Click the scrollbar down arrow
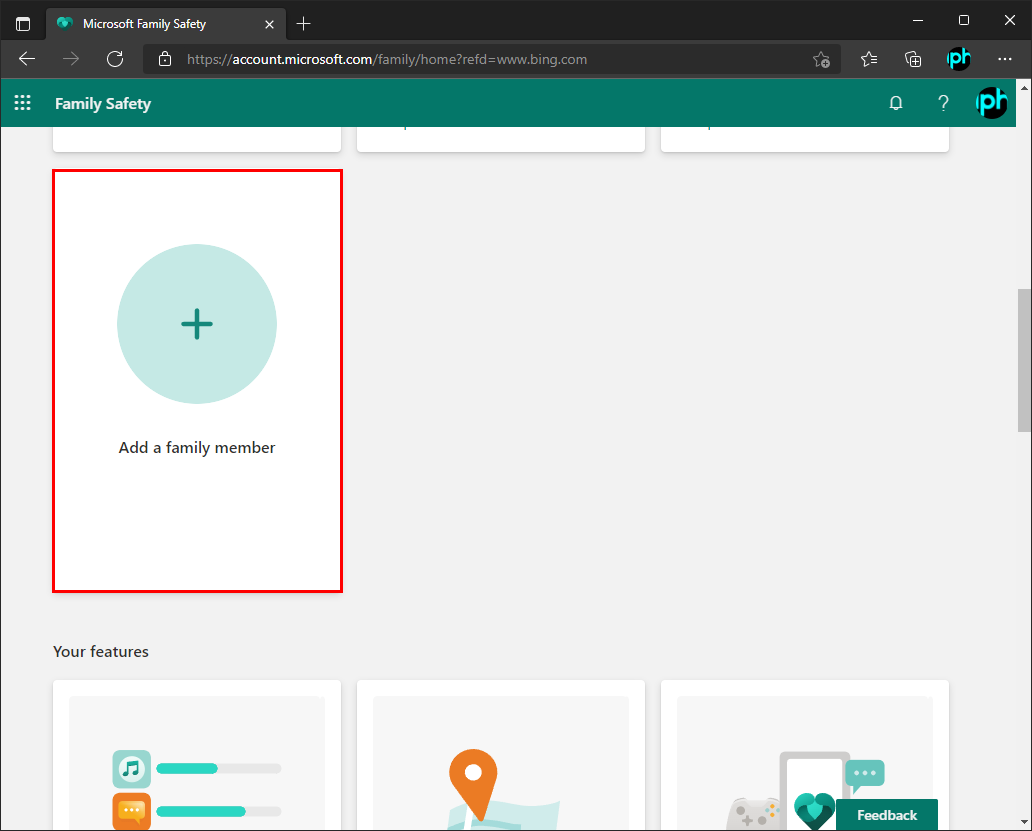 pyautogui.click(x=1024, y=822)
